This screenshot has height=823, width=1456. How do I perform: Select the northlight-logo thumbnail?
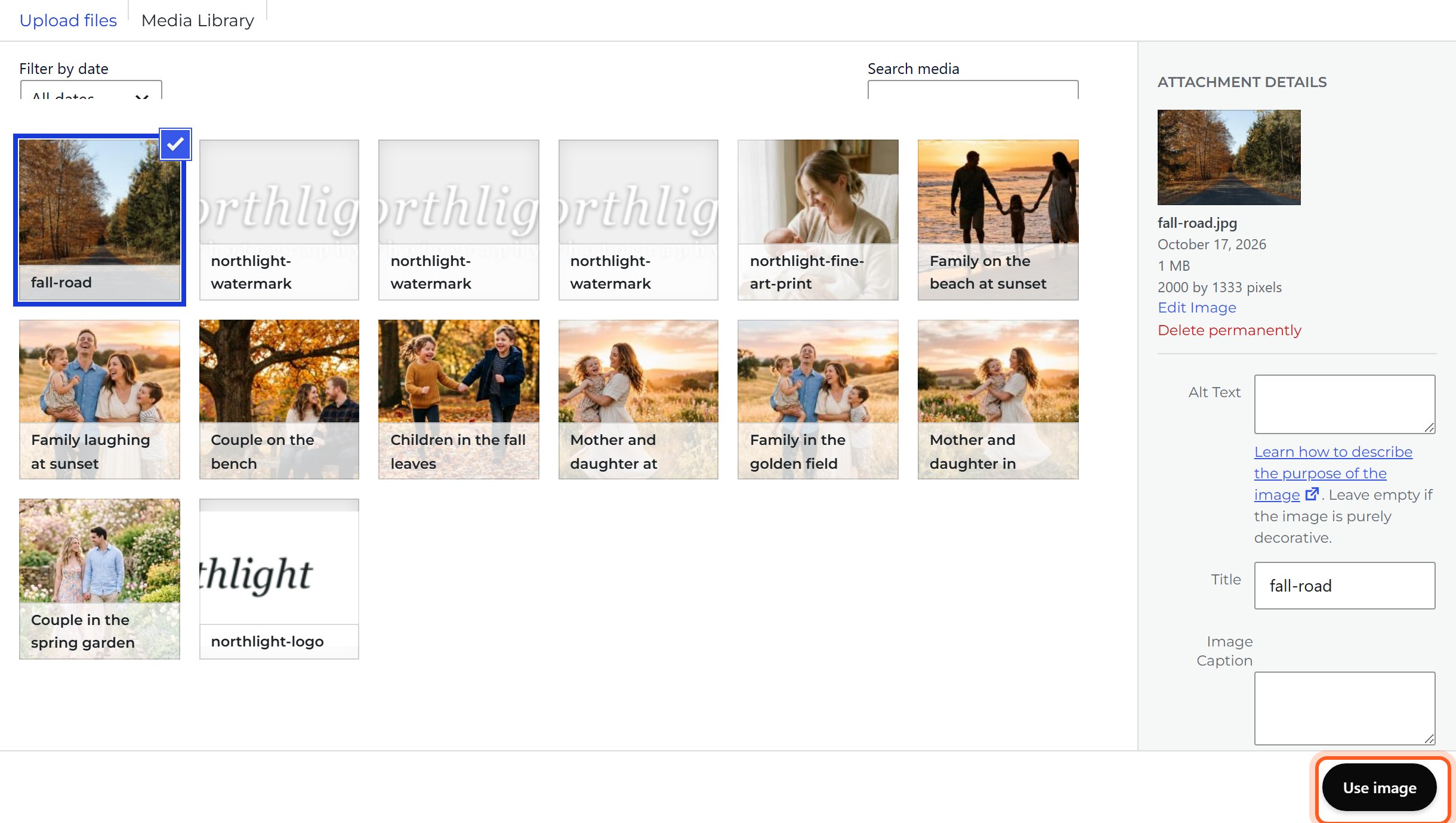279,578
